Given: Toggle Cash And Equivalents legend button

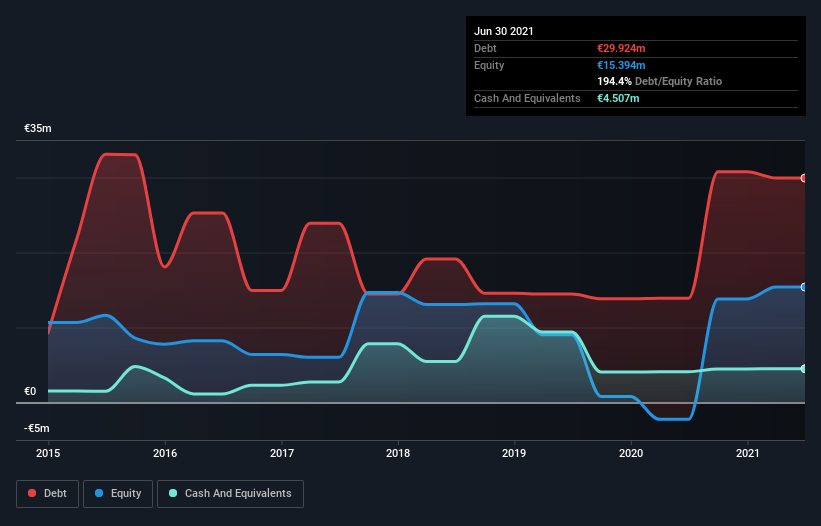Looking at the screenshot, I should pos(230,494).
